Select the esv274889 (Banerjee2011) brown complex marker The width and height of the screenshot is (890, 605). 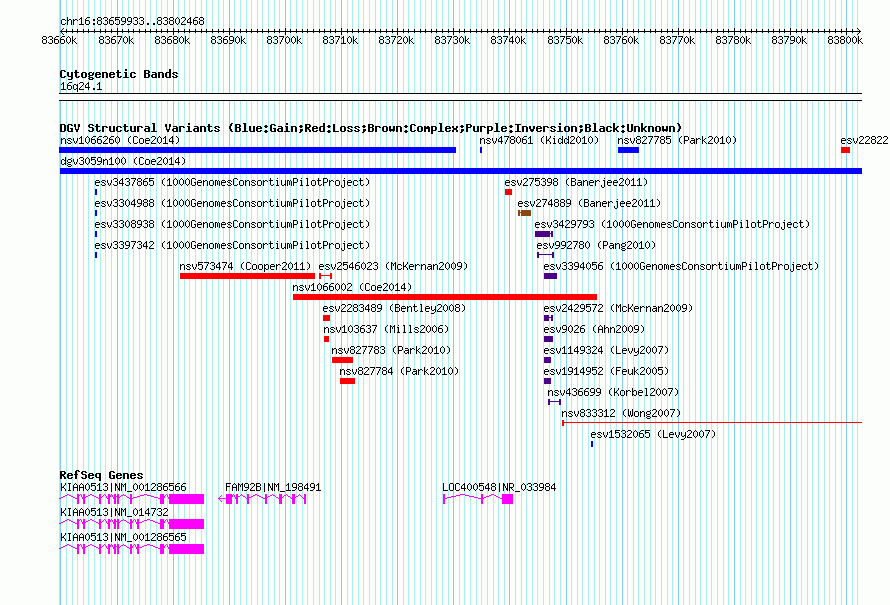pos(524,213)
